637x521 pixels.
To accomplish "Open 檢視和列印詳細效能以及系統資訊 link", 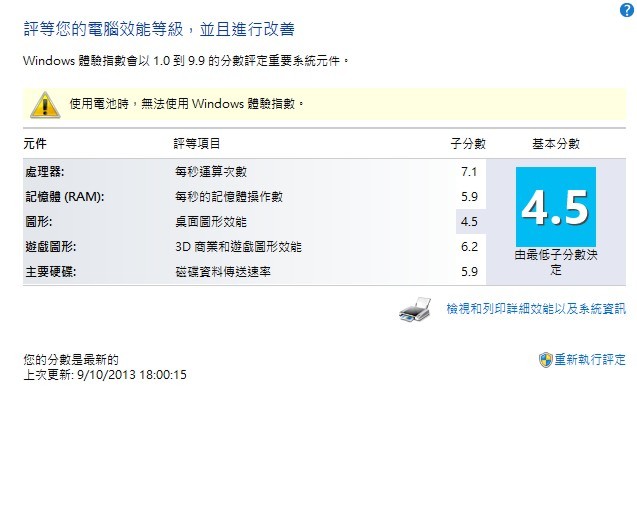I will pos(536,309).
